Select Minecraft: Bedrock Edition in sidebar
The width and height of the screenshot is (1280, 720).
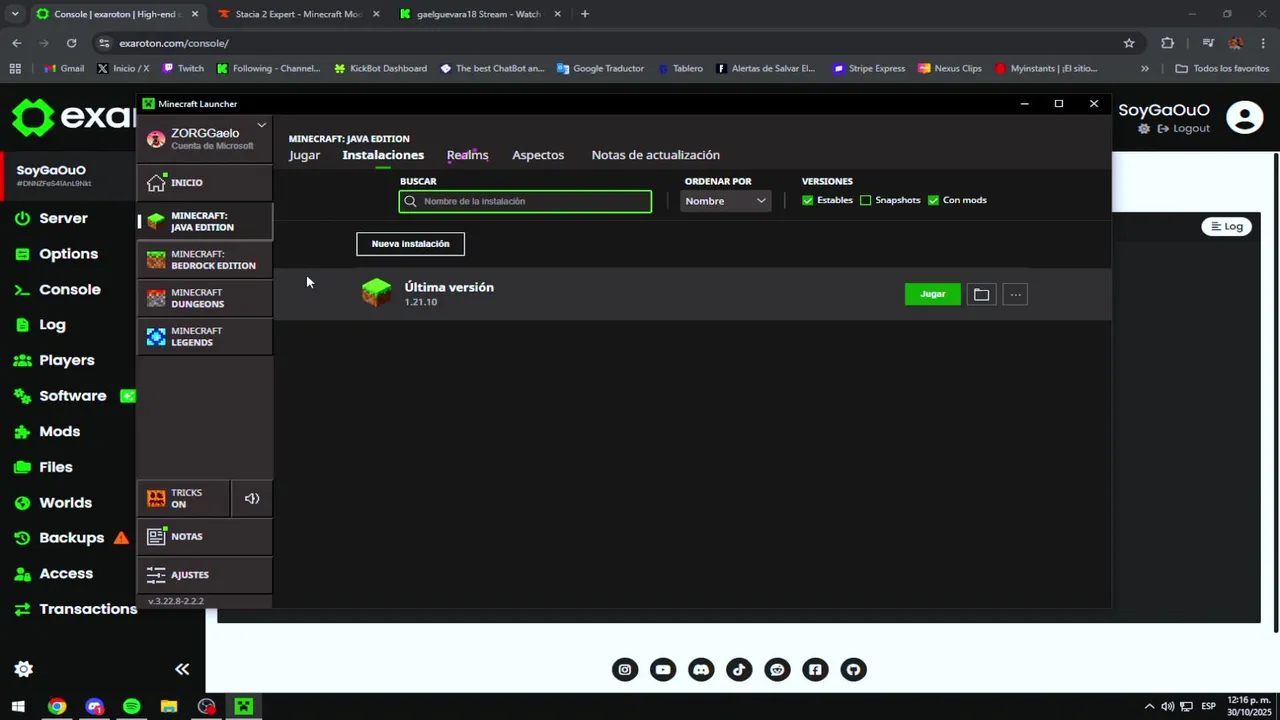[x=204, y=260]
